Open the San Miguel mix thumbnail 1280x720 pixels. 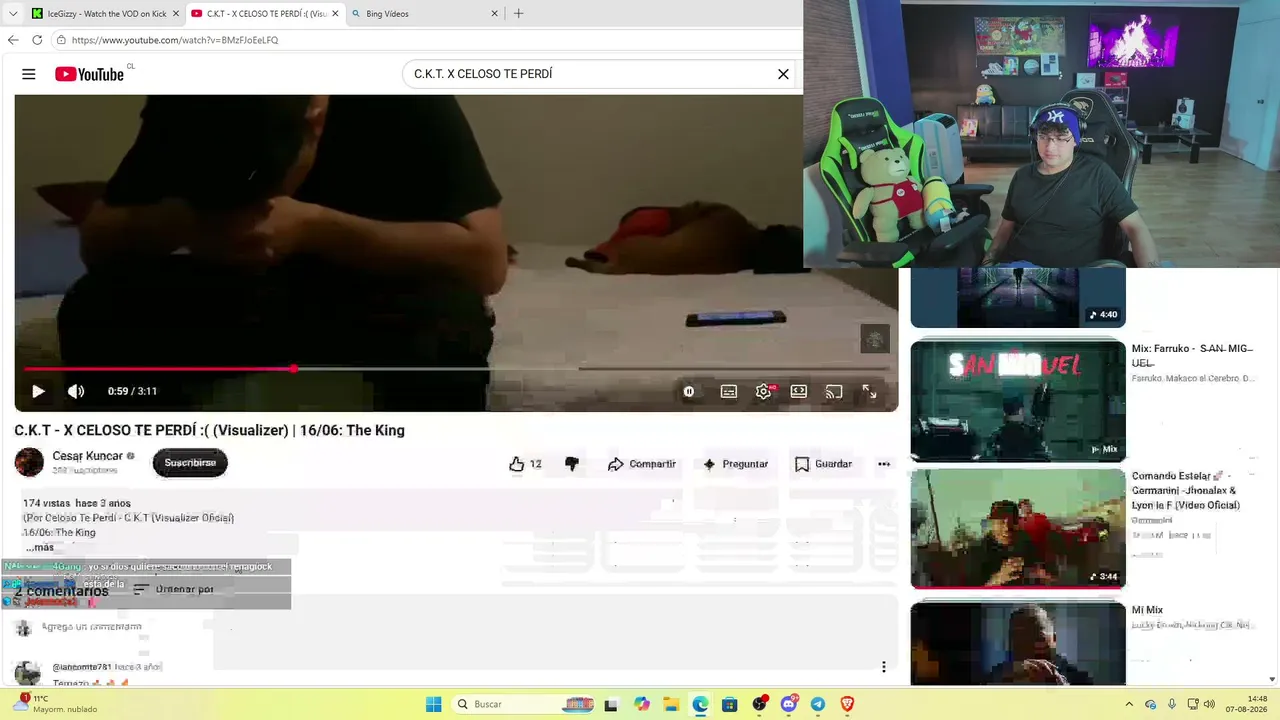point(1018,400)
